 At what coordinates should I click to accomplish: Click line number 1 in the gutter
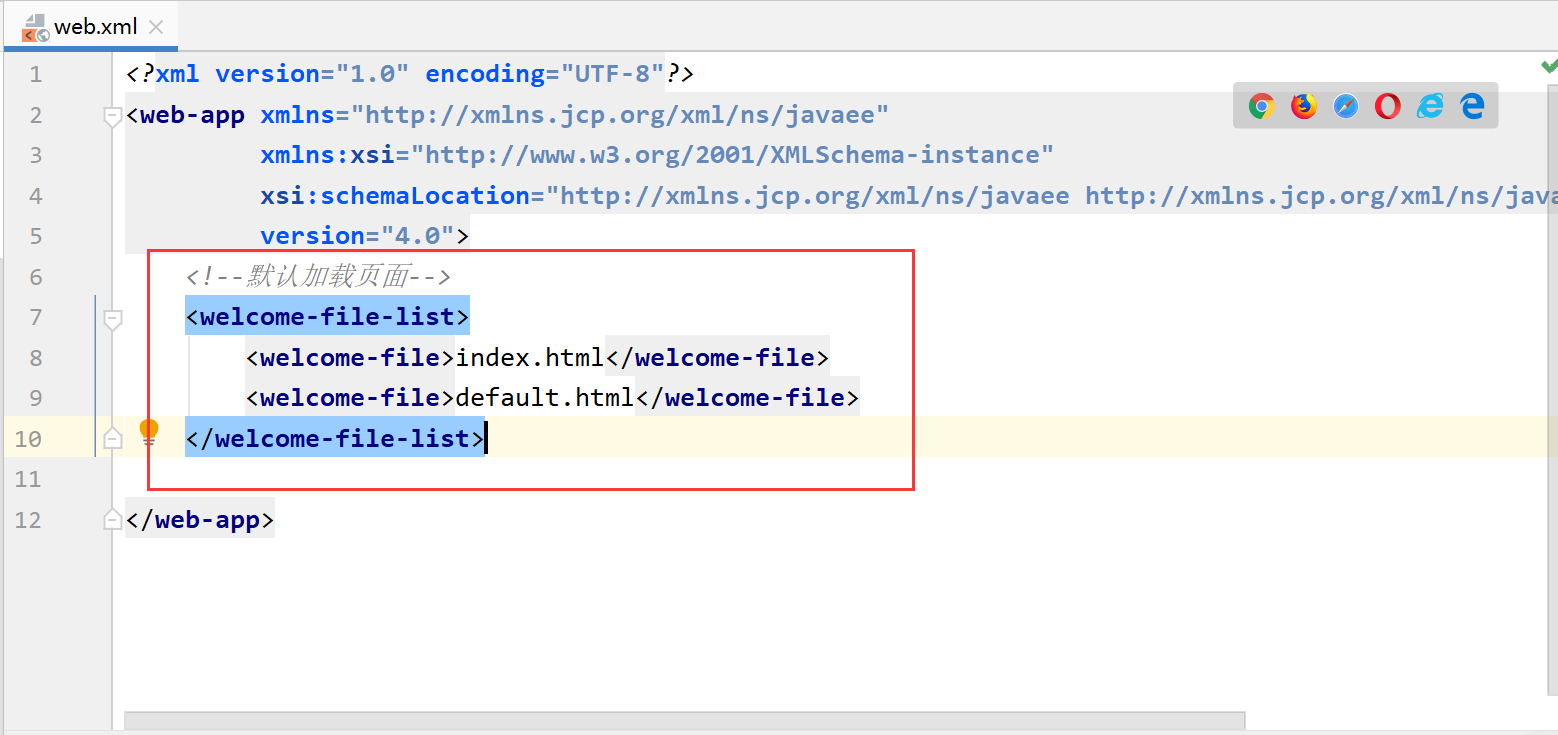(x=35, y=74)
